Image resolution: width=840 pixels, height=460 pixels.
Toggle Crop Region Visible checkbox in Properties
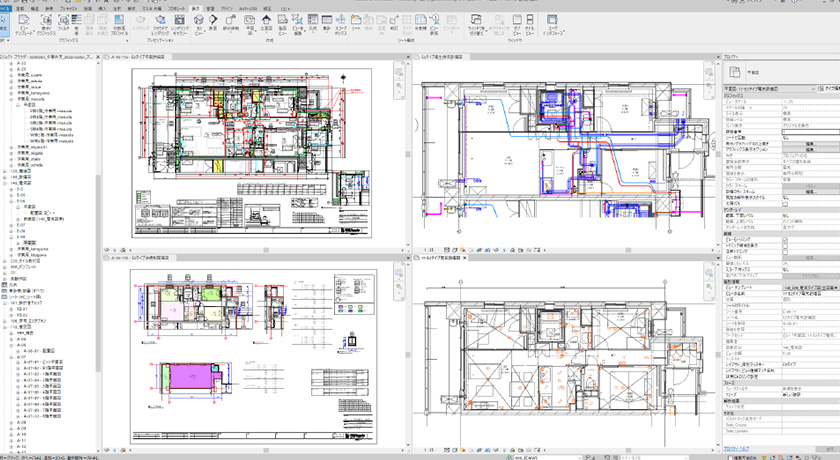click(784, 247)
